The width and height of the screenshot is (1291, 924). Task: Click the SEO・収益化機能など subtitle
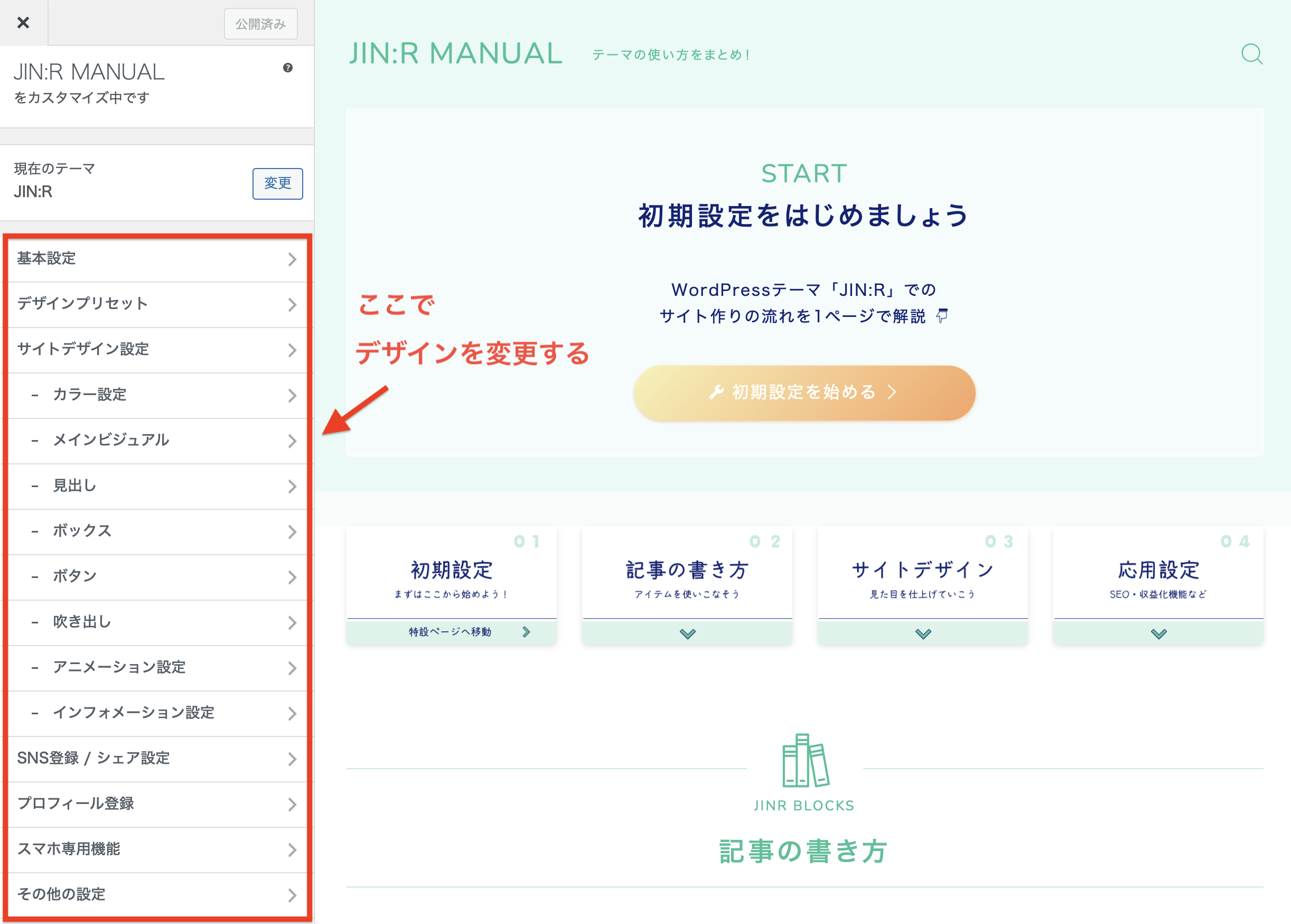1158,594
